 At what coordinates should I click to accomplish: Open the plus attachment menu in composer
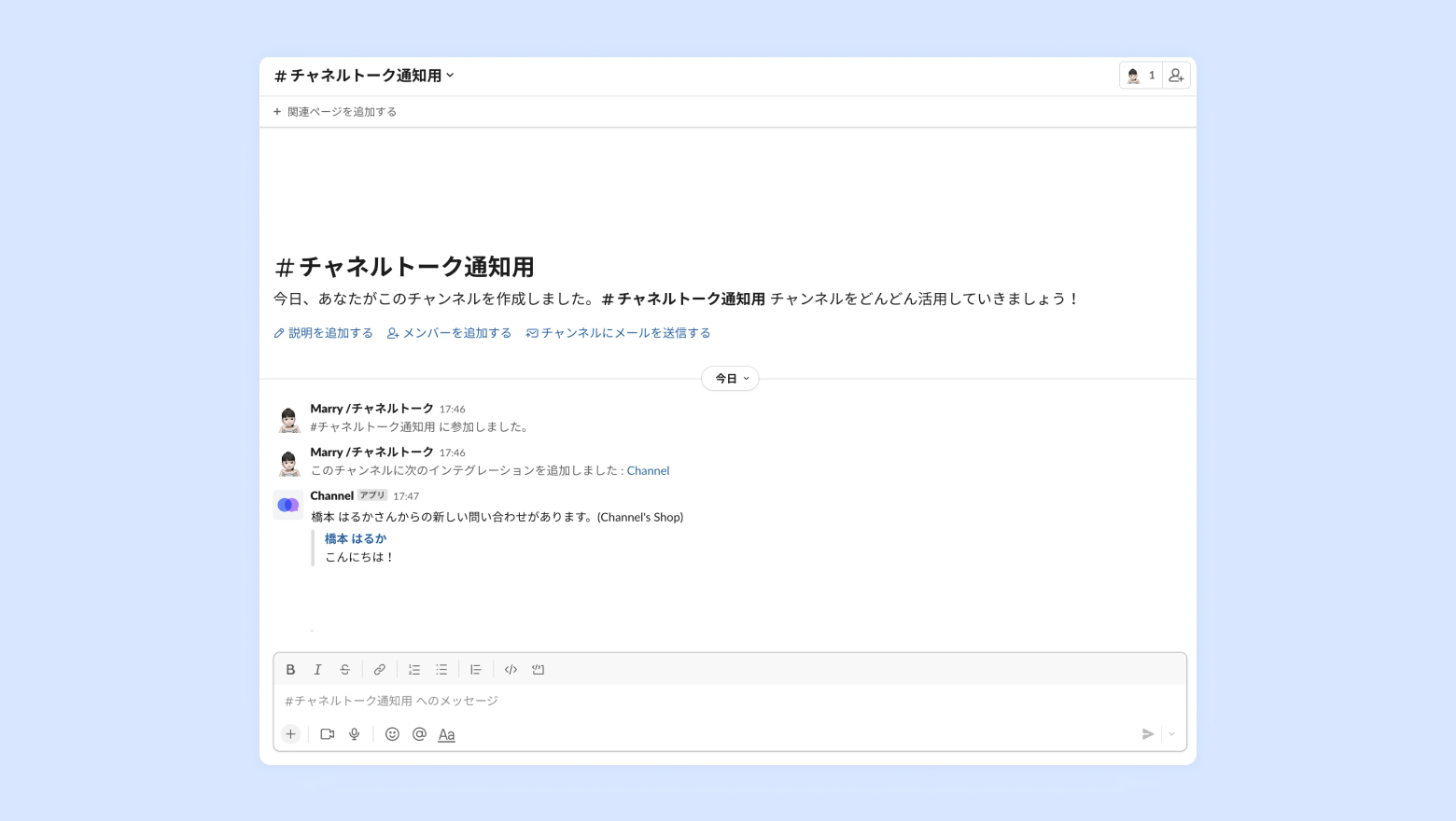pos(291,734)
